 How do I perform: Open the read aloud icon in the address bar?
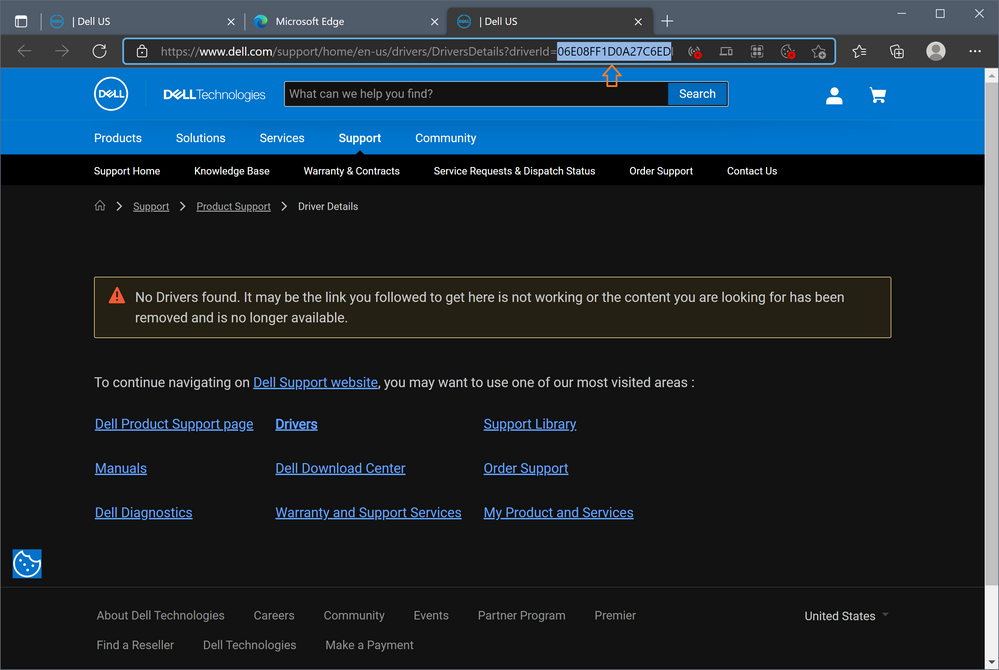[695, 52]
